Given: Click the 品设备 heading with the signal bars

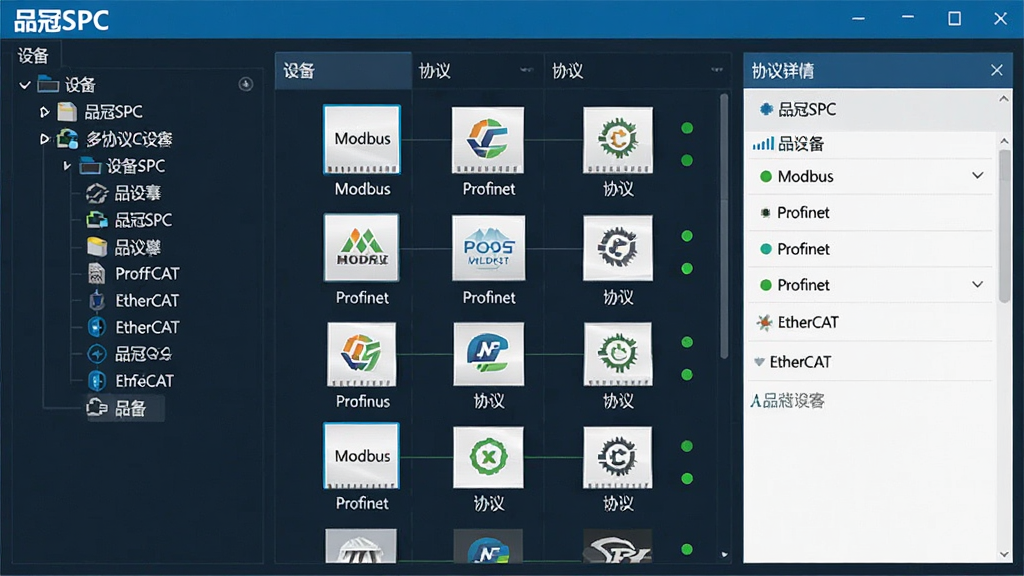Looking at the screenshot, I should 788,144.
